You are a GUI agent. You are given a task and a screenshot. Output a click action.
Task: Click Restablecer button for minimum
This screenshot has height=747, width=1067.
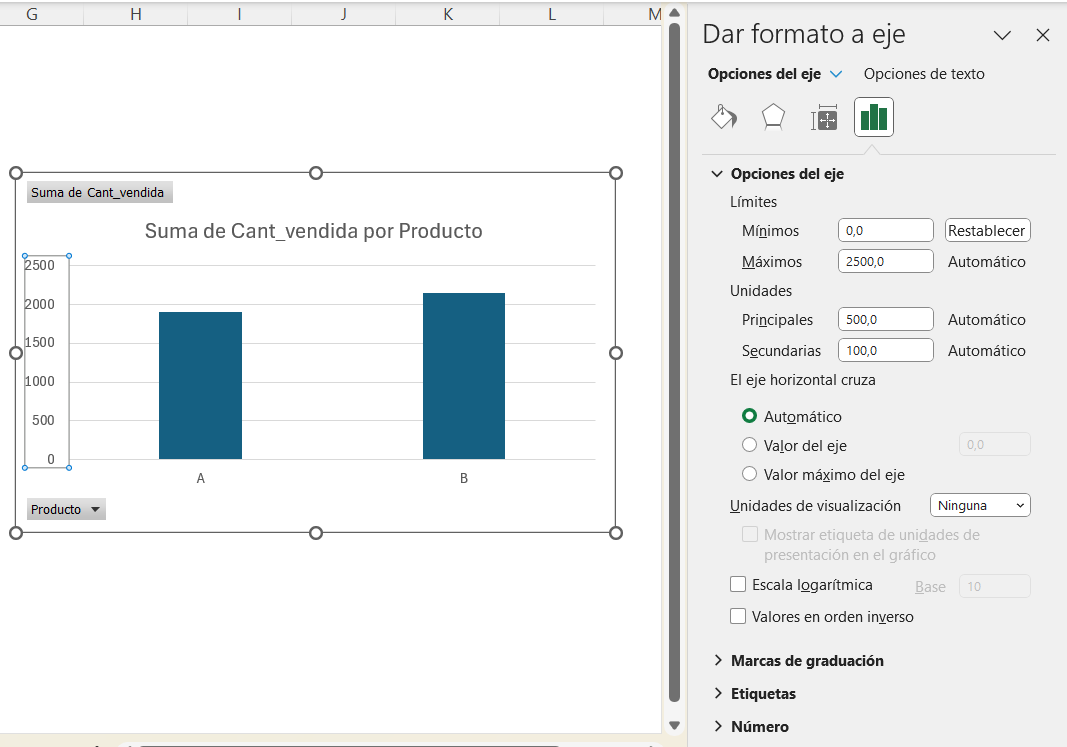(987, 231)
